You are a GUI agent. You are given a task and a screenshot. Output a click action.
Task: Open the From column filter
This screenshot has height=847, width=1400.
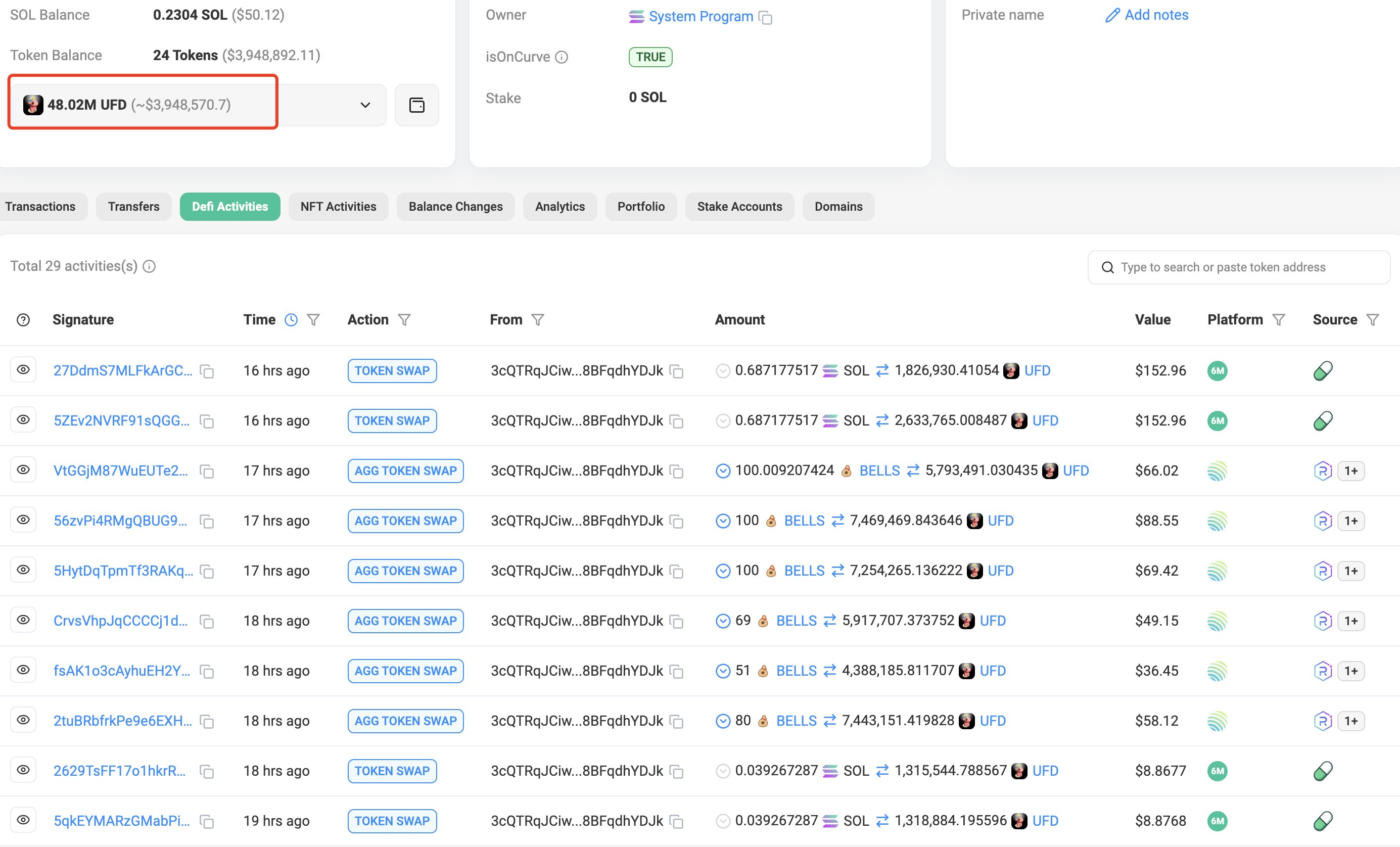coord(537,320)
